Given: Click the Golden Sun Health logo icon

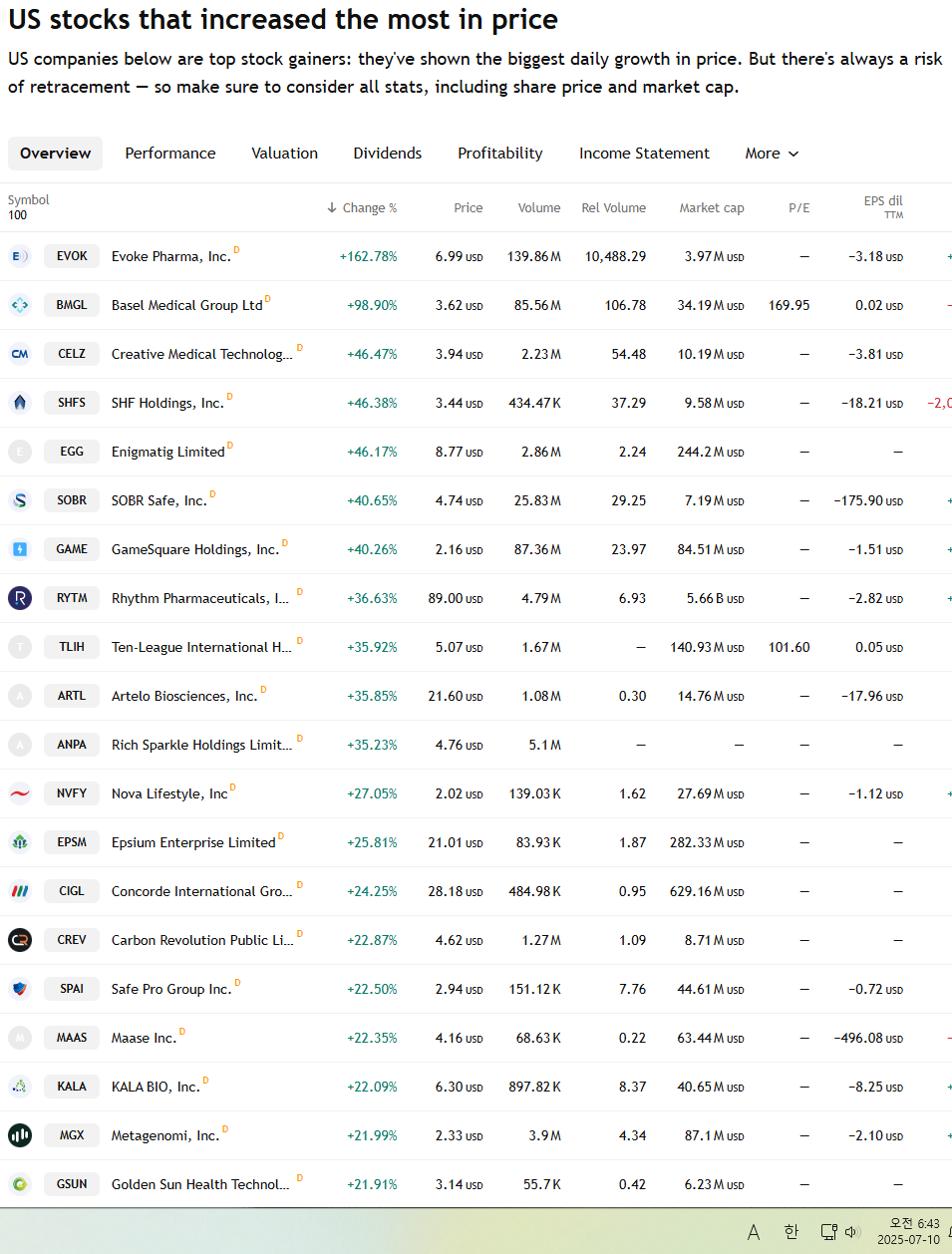Looking at the screenshot, I should pyautogui.click(x=20, y=1184).
